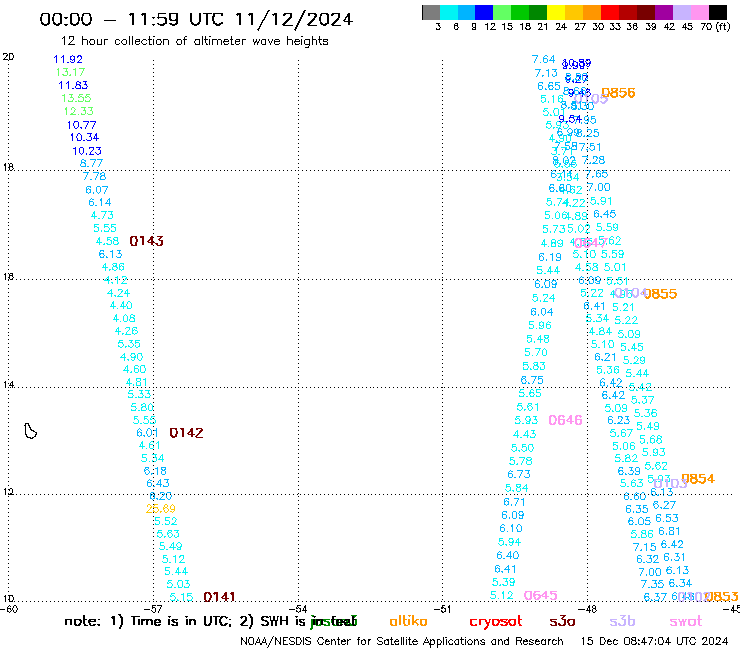The image size is (740, 650).
Task: Click the yellow swatch in the wave height legend
Action: click(556, 12)
